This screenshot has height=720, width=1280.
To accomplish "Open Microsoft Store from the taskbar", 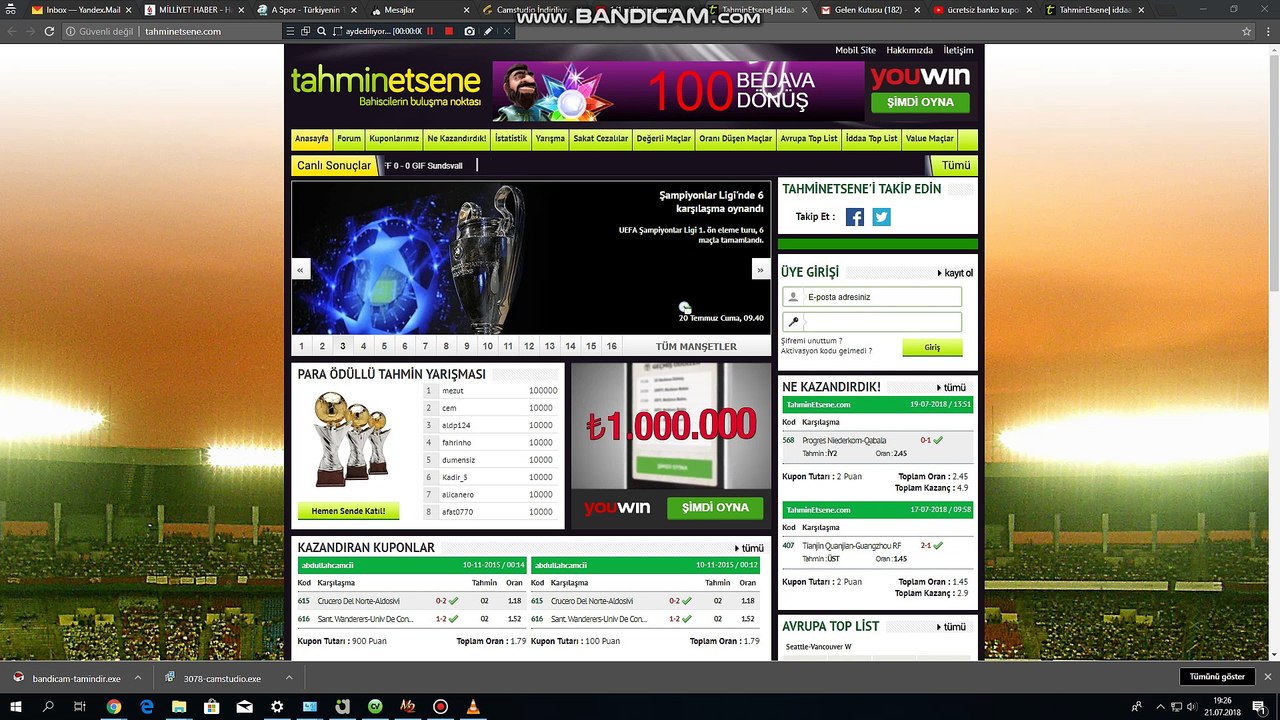I will pyautogui.click(x=212, y=707).
